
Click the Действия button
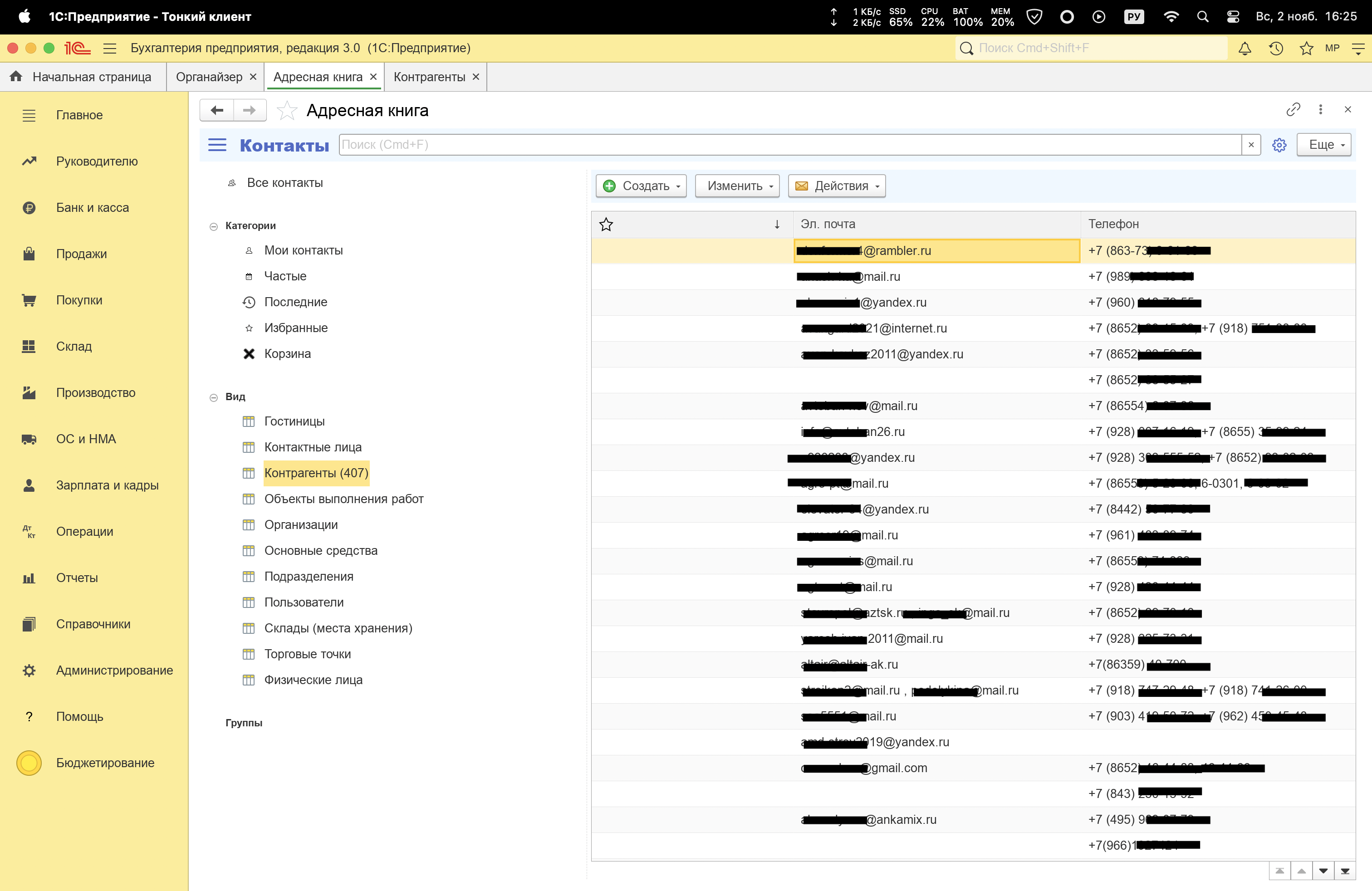[837, 186]
